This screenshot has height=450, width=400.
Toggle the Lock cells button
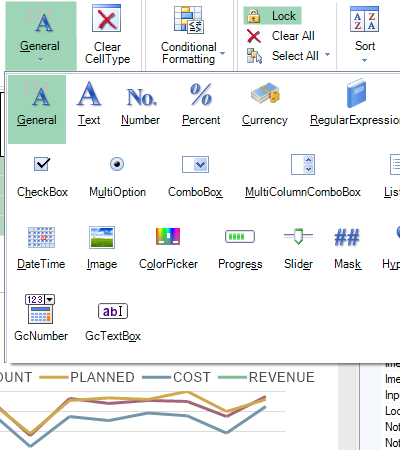tap(273, 16)
